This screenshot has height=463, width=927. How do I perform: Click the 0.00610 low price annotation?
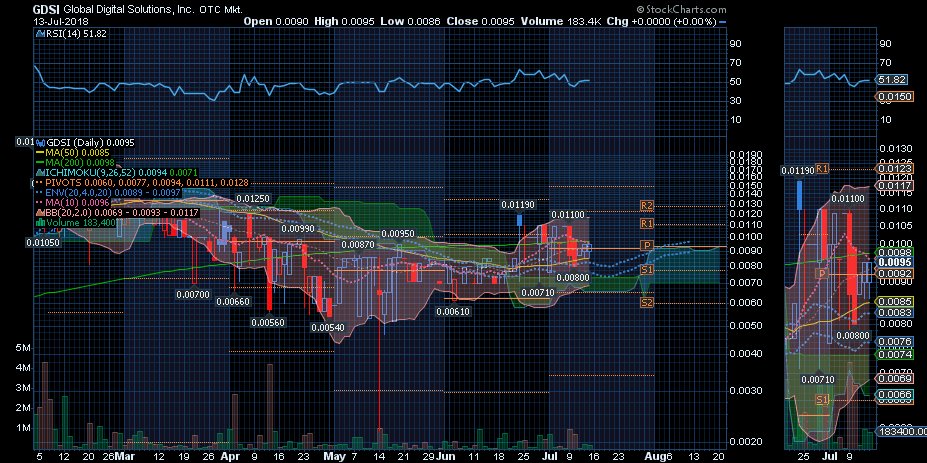tap(453, 312)
